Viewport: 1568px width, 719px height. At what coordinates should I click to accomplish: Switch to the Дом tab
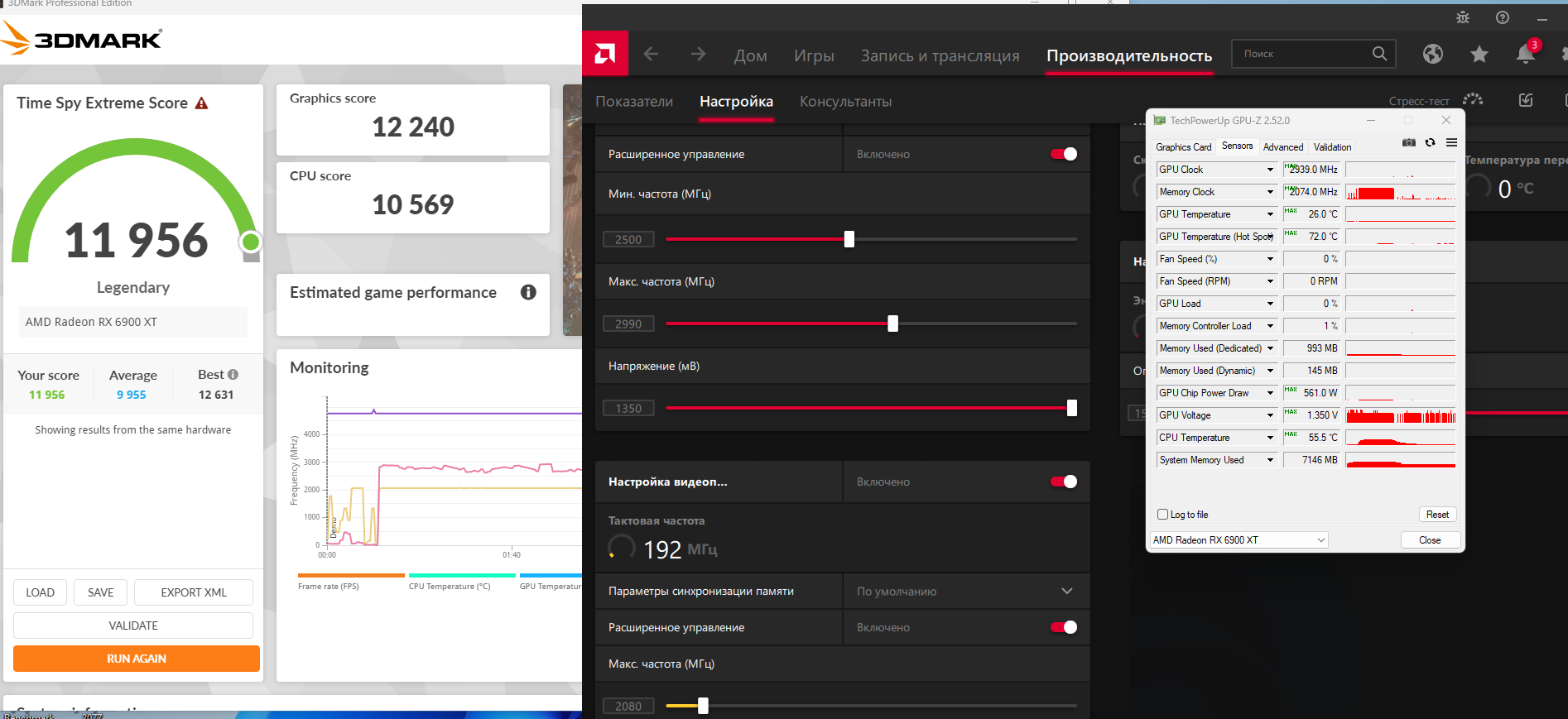750,55
